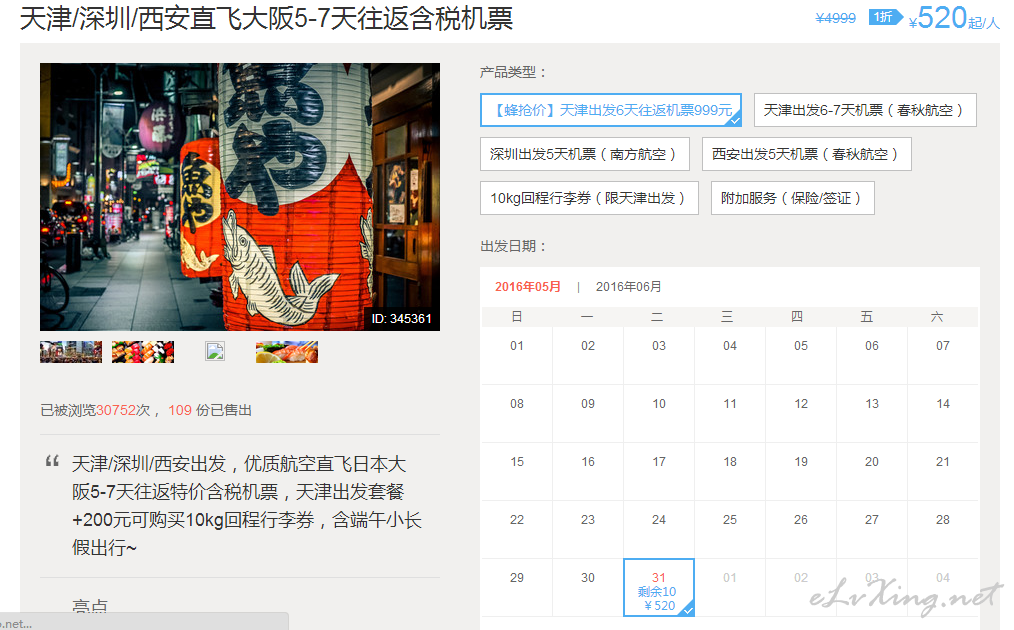Select departure date 31 with ¥520 price
Screen dimensions: 1014x630
point(658,587)
